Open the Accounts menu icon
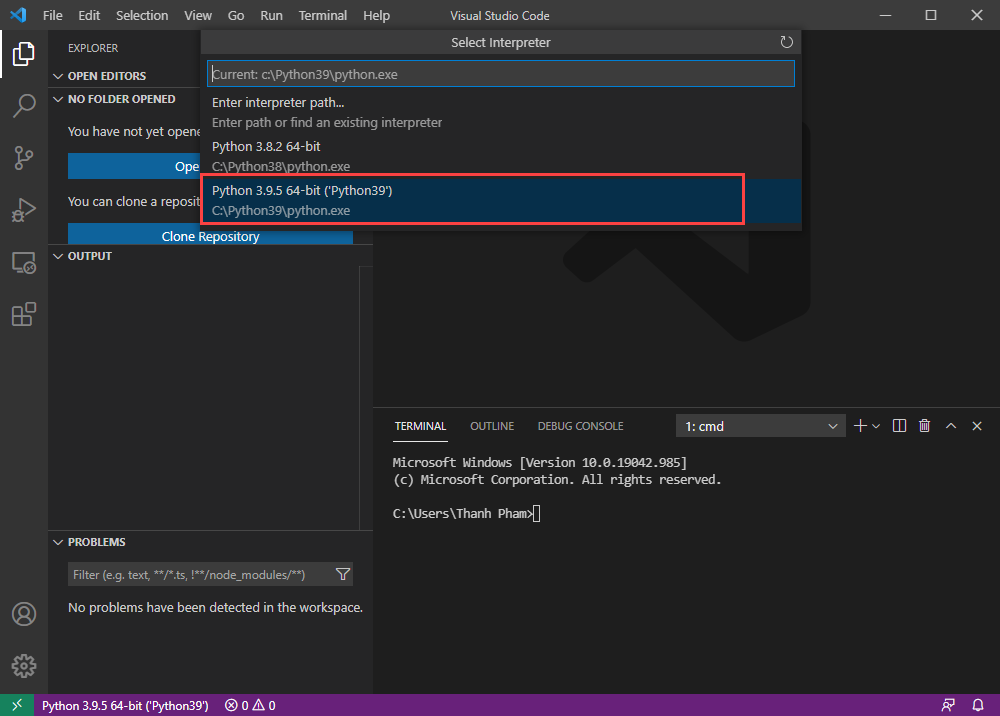The height and width of the screenshot is (716, 1000). click(x=24, y=614)
